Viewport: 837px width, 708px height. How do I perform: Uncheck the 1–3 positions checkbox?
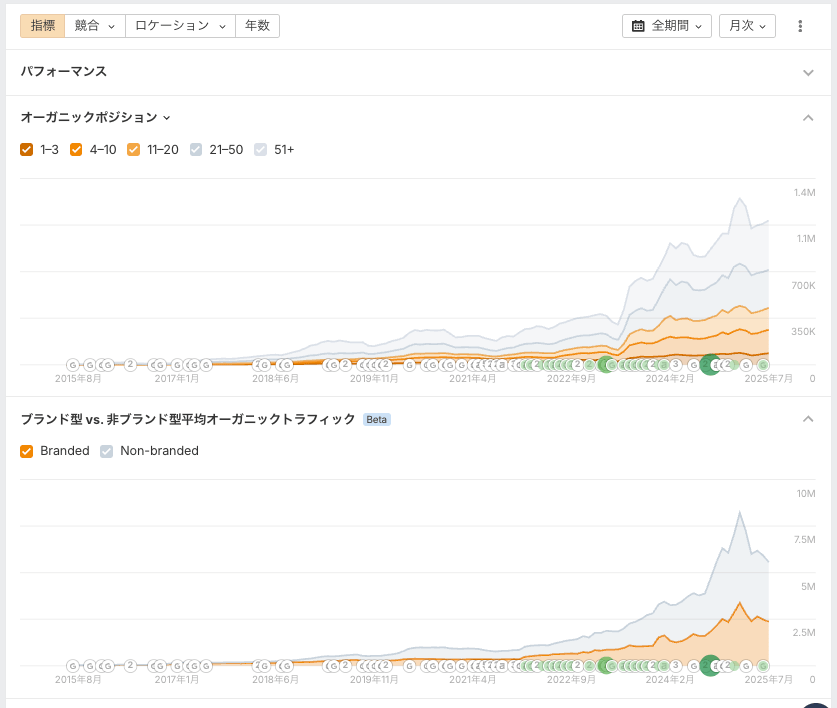pyautogui.click(x=27, y=150)
